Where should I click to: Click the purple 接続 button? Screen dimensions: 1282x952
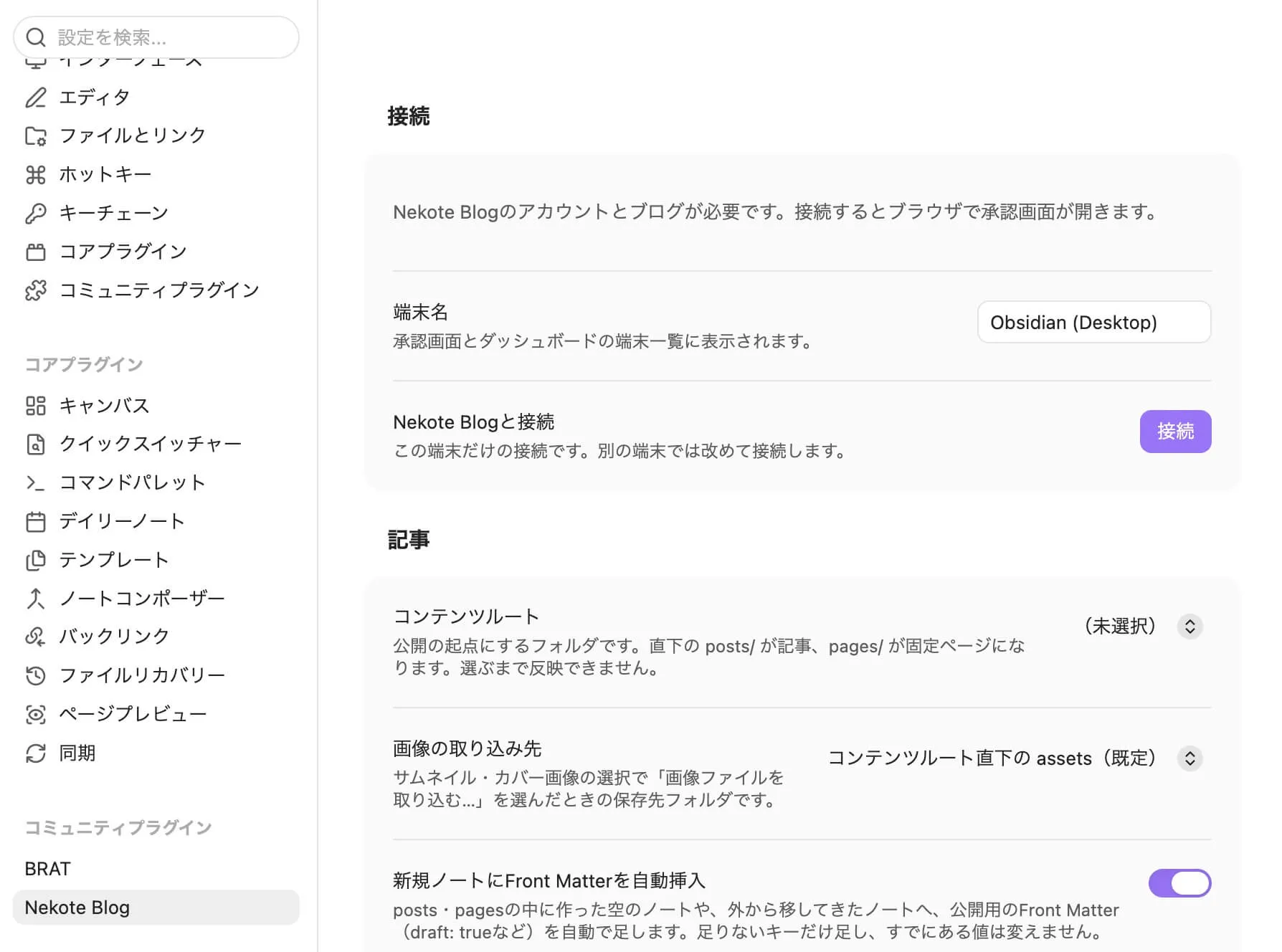pos(1175,432)
